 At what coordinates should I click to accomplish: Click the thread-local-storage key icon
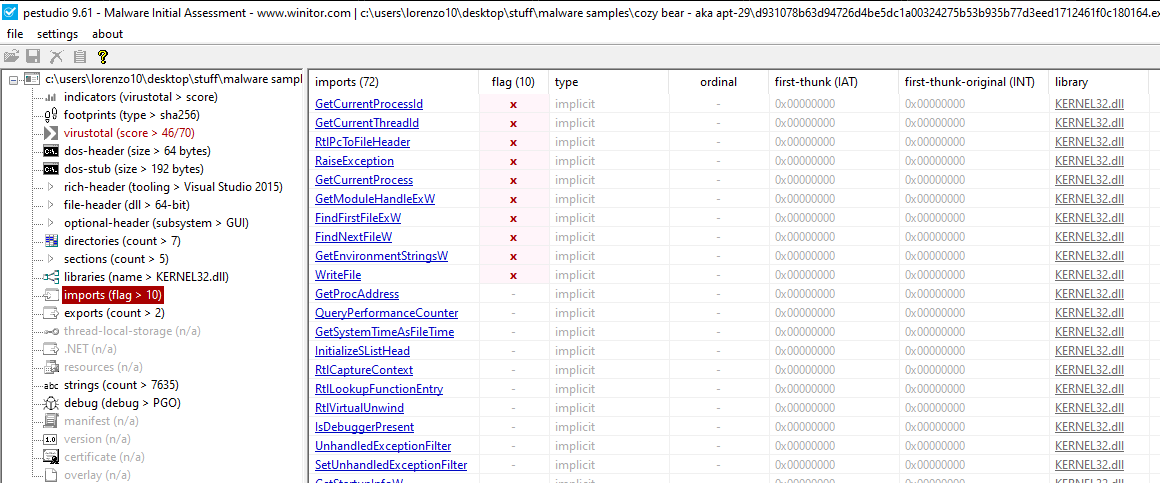51,331
